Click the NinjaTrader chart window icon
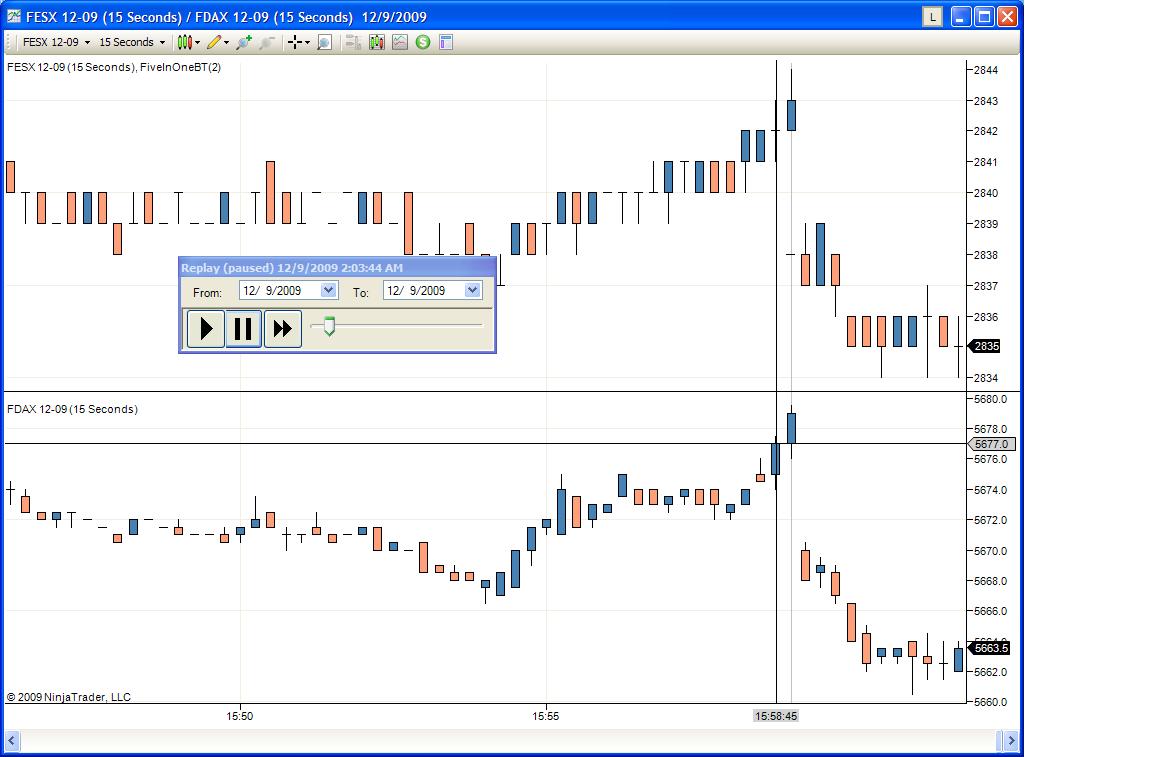The height and width of the screenshot is (757, 1152). (14, 16)
